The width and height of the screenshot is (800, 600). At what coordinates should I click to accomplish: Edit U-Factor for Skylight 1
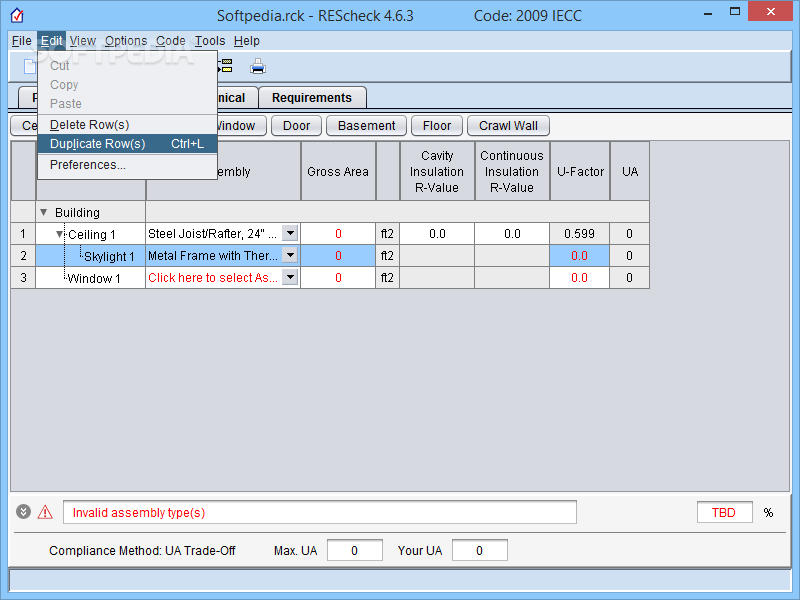[x=579, y=256]
